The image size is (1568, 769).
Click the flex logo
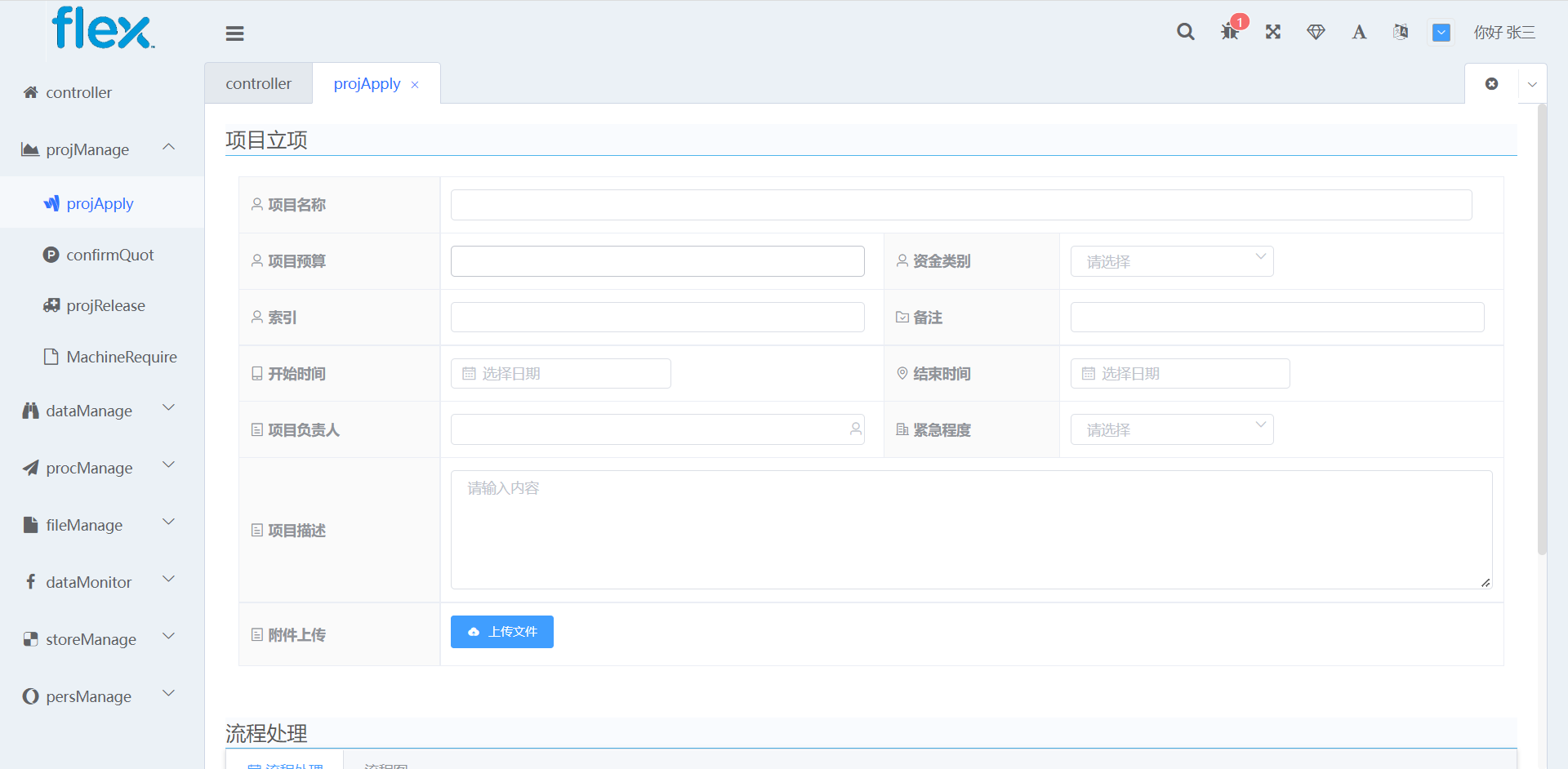pos(103,29)
